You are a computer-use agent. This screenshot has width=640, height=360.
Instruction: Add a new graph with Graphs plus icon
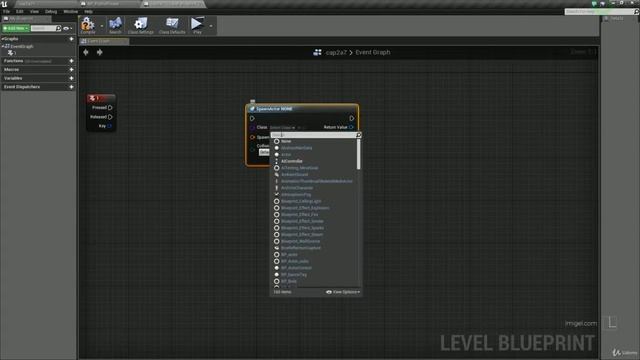point(71,39)
